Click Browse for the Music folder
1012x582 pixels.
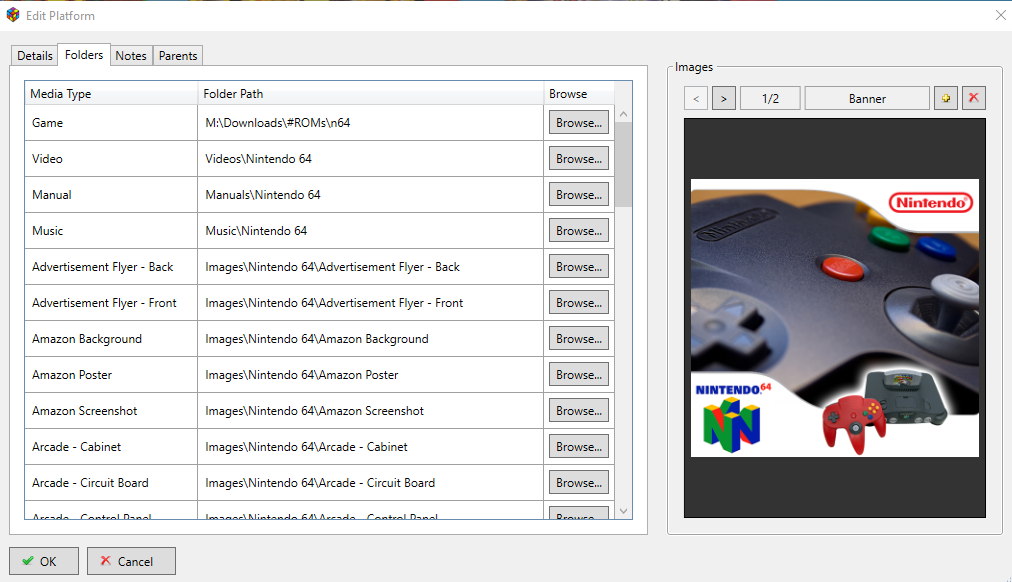coord(579,230)
